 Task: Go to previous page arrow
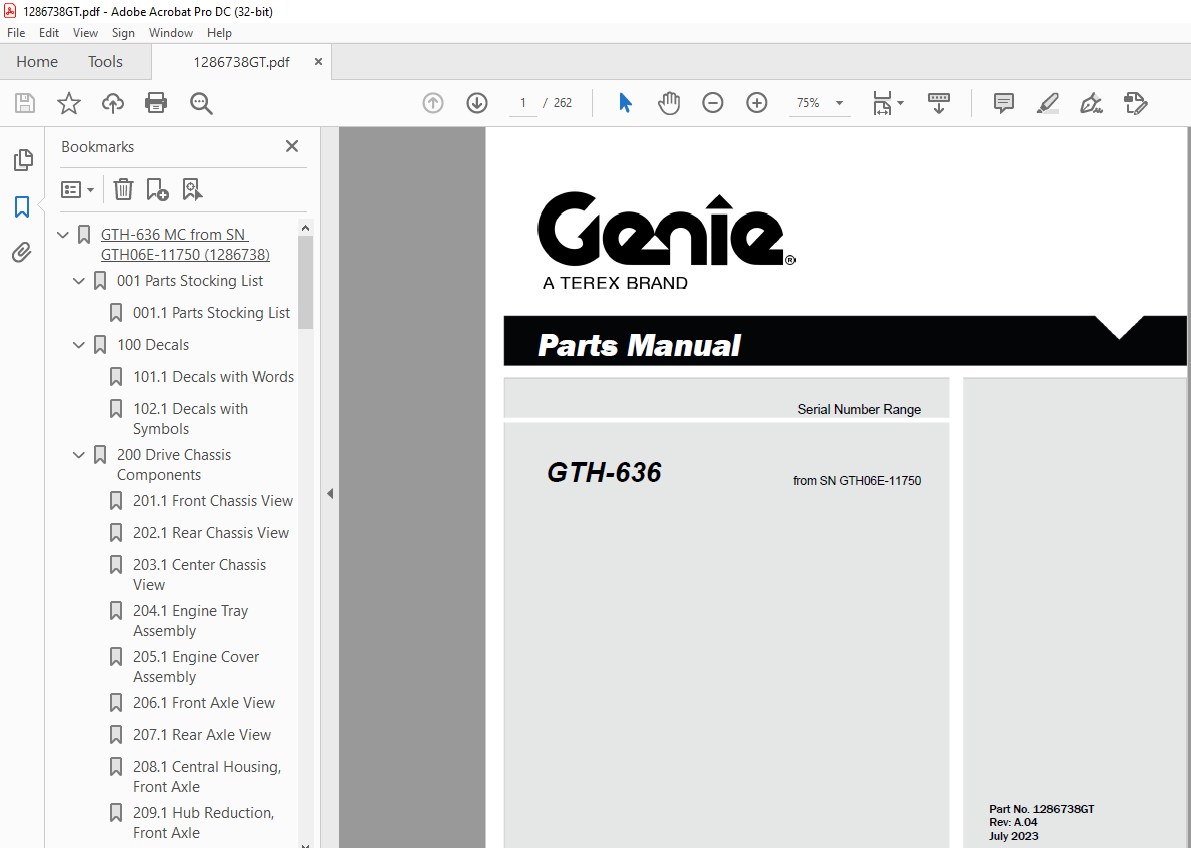(433, 103)
